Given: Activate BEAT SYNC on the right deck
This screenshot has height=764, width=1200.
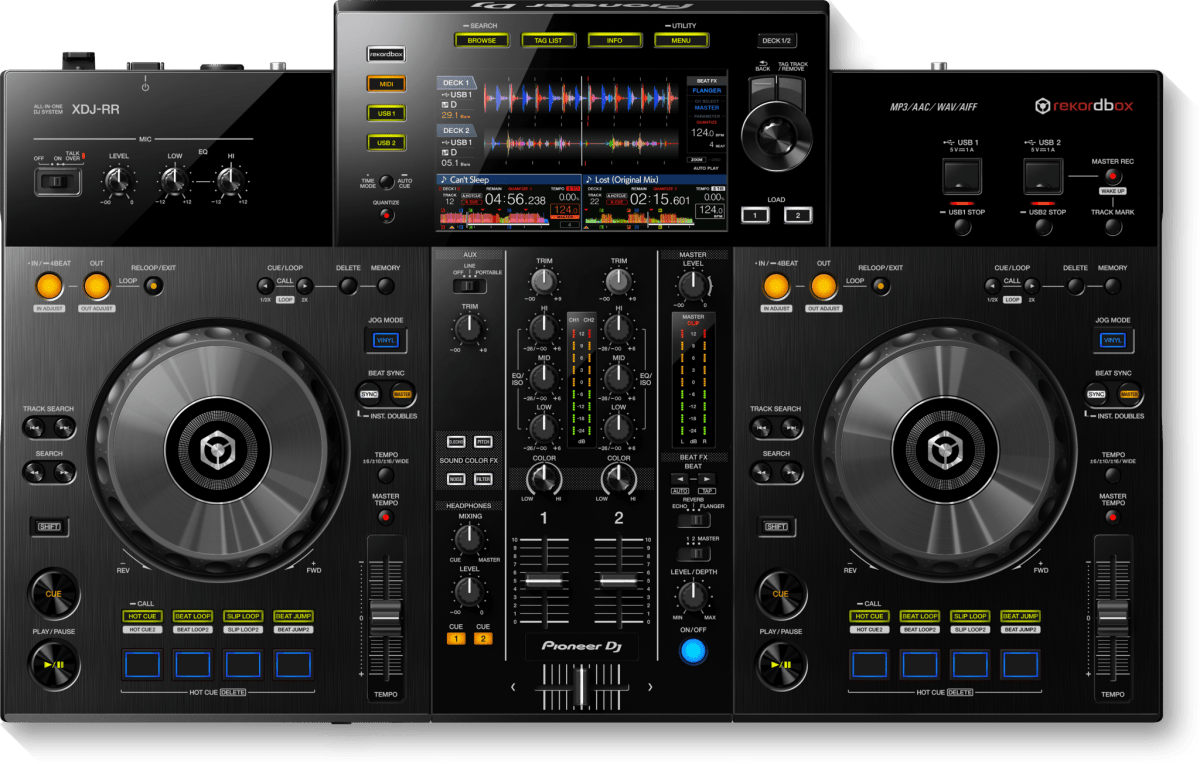Looking at the screenshot, I should click(1096, 394).
